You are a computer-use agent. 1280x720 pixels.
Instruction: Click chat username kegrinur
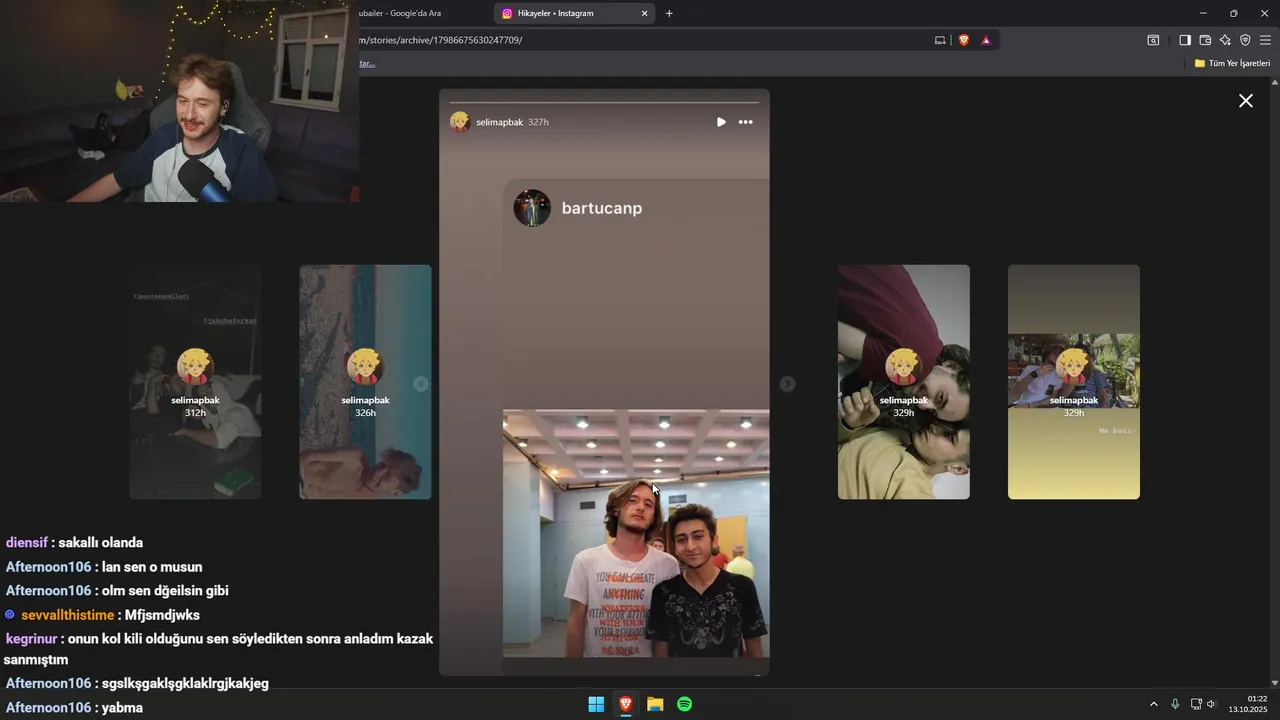point(30,639)
